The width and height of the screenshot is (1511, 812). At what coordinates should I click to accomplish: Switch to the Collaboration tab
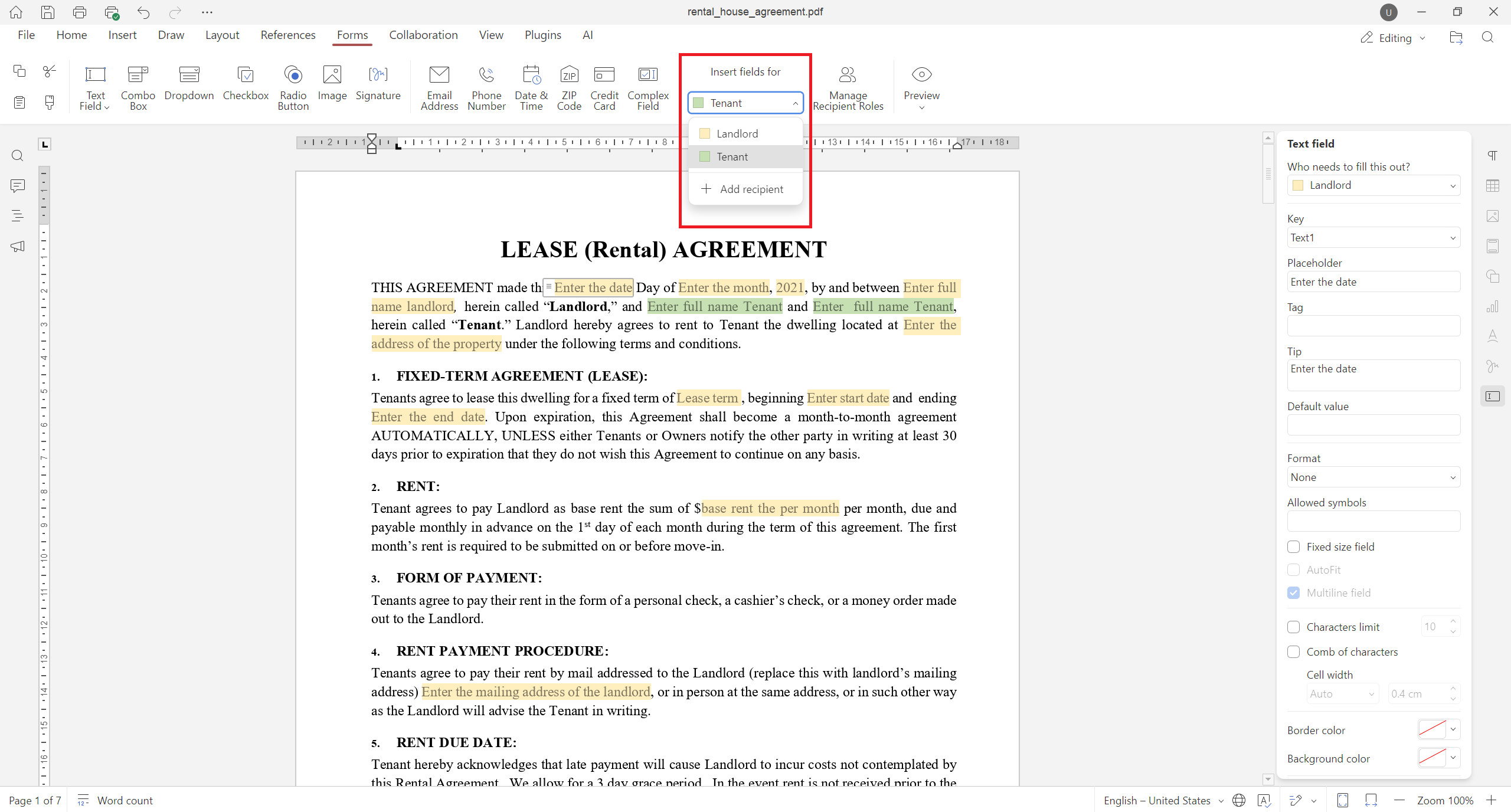423,35
